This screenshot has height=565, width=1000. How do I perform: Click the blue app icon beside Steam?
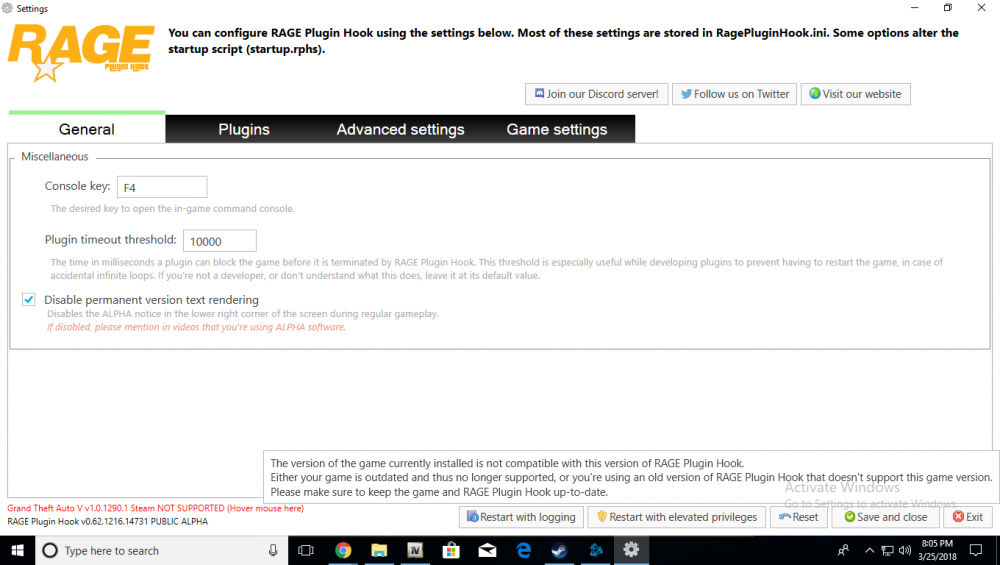pyautogui.click(x=596, y=550)
